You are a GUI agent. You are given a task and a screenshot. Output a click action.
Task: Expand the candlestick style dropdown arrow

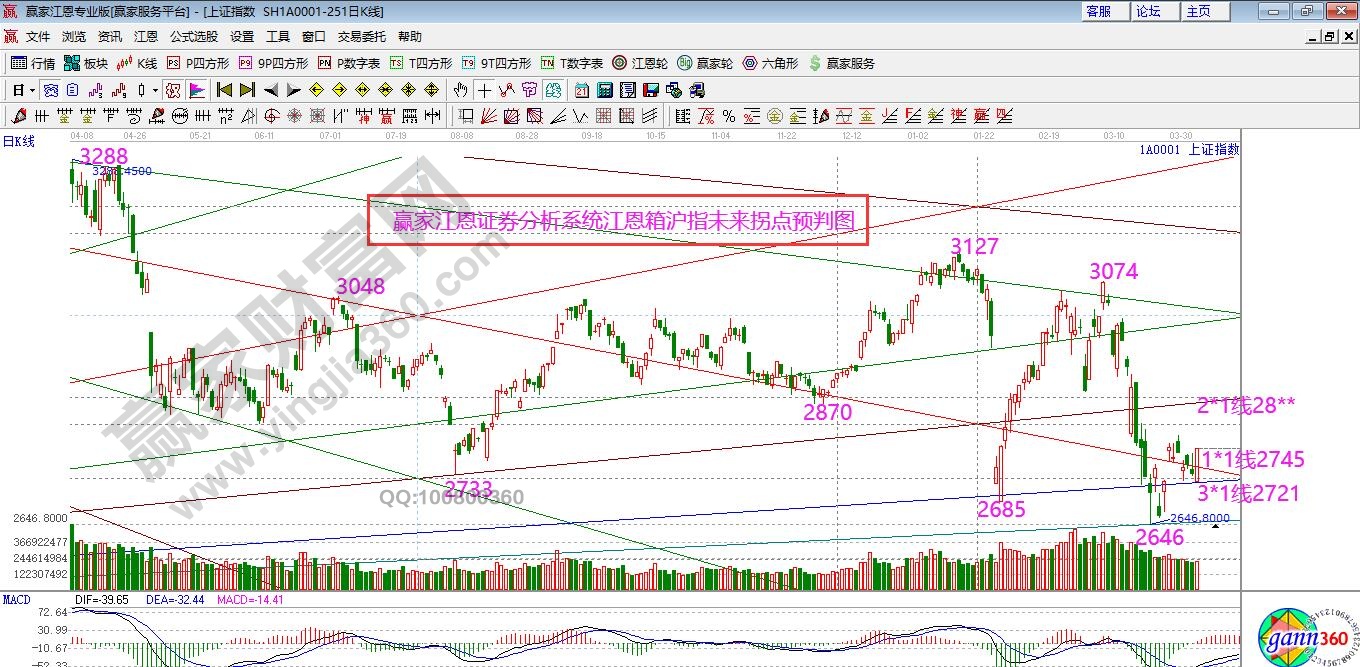156,90
